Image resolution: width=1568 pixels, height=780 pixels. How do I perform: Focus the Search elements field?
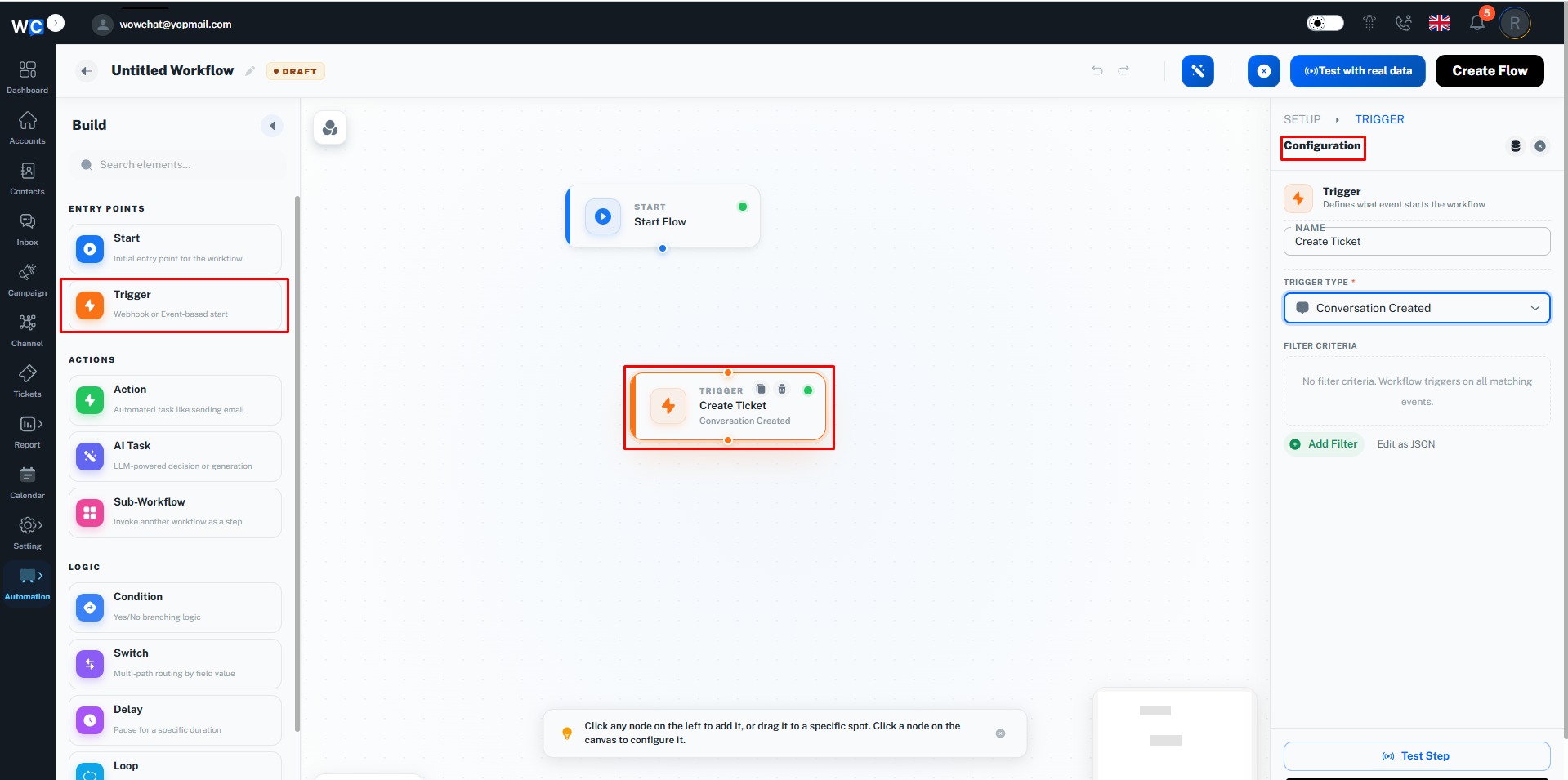click(x=178, y=165)
